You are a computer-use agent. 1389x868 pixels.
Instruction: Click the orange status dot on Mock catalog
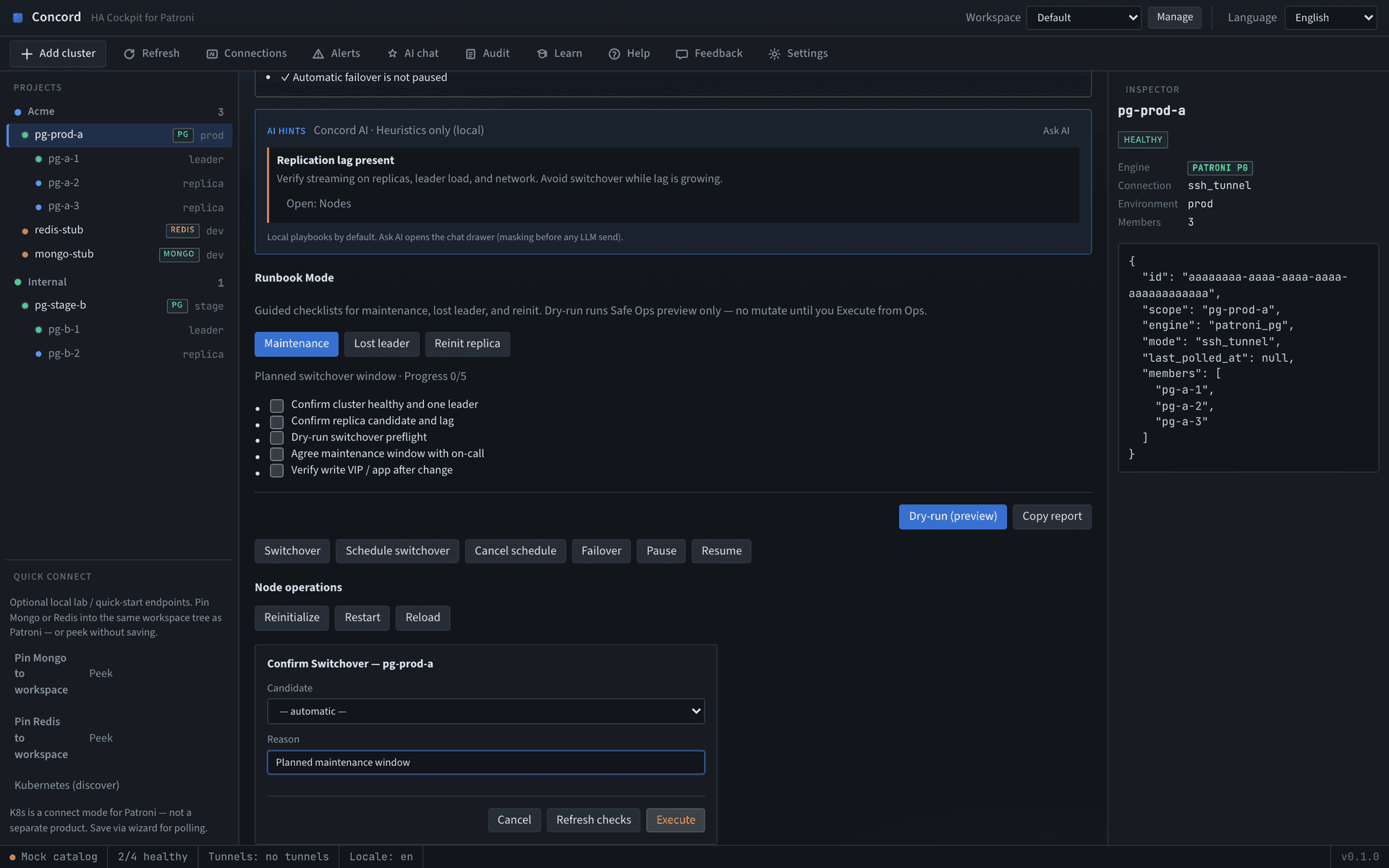click(x=12, y=857)
